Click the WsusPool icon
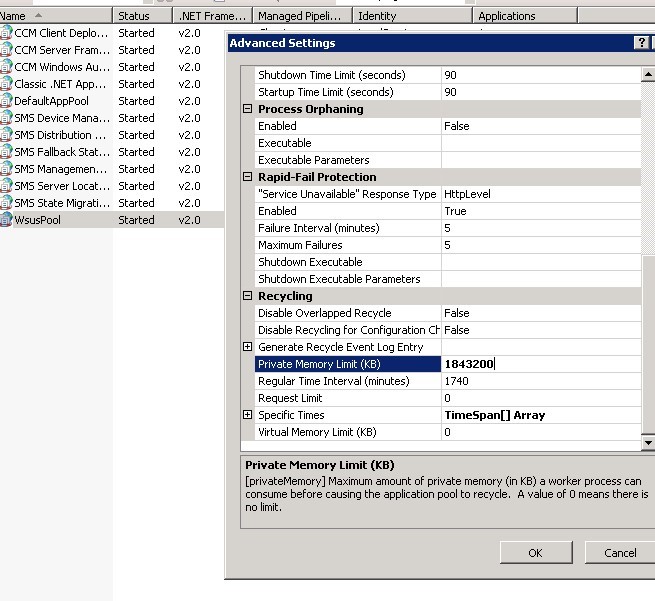The width and height of the screenshot is (655, 601). coord(6,220)
